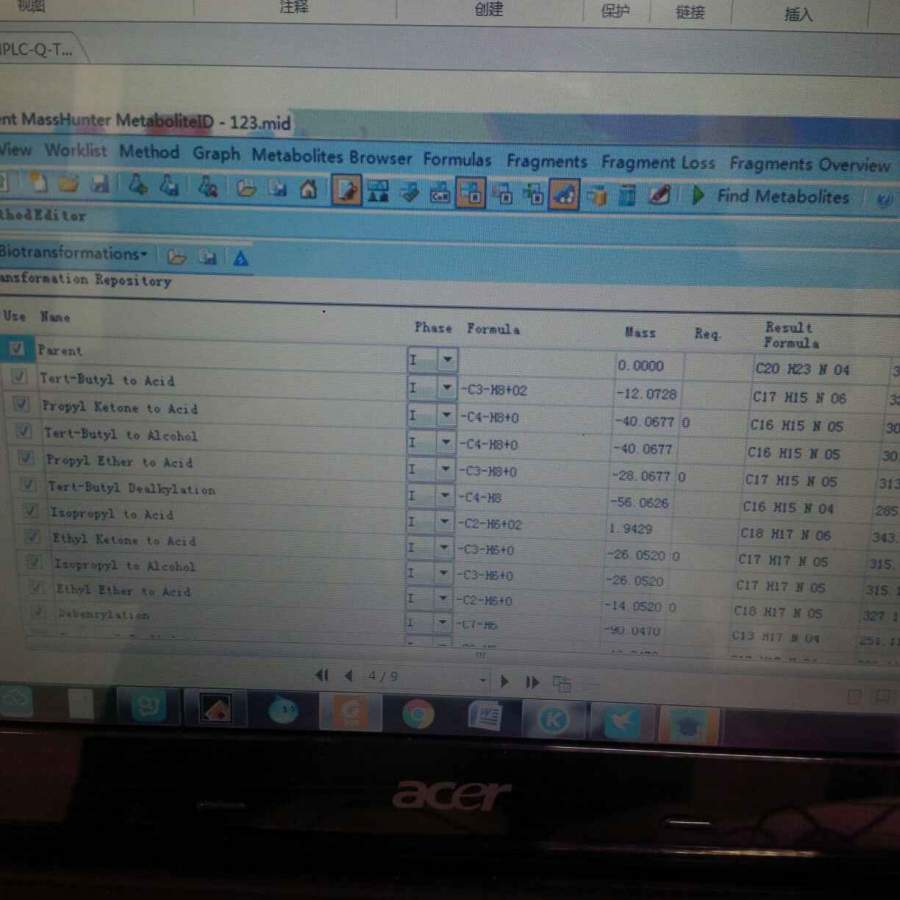Viewport: 900px width, 900px height.
Task: Open Phase dropdown in the Parent row
Action: pyautogui.click(x=447, y=360)
